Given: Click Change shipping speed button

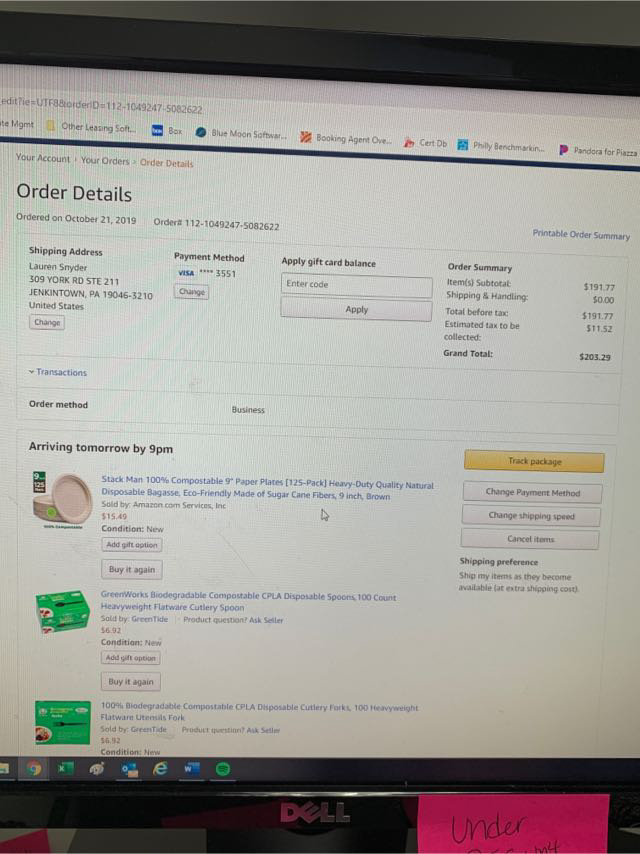Looking at the screenshot, I should (x=532, y=516).
